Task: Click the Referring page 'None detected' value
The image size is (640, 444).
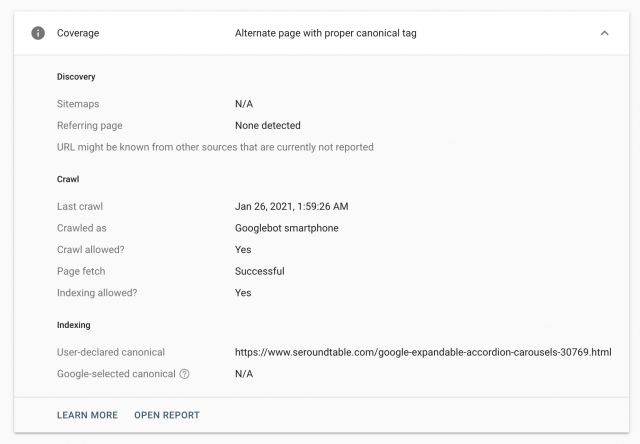Action: point(267,126)
